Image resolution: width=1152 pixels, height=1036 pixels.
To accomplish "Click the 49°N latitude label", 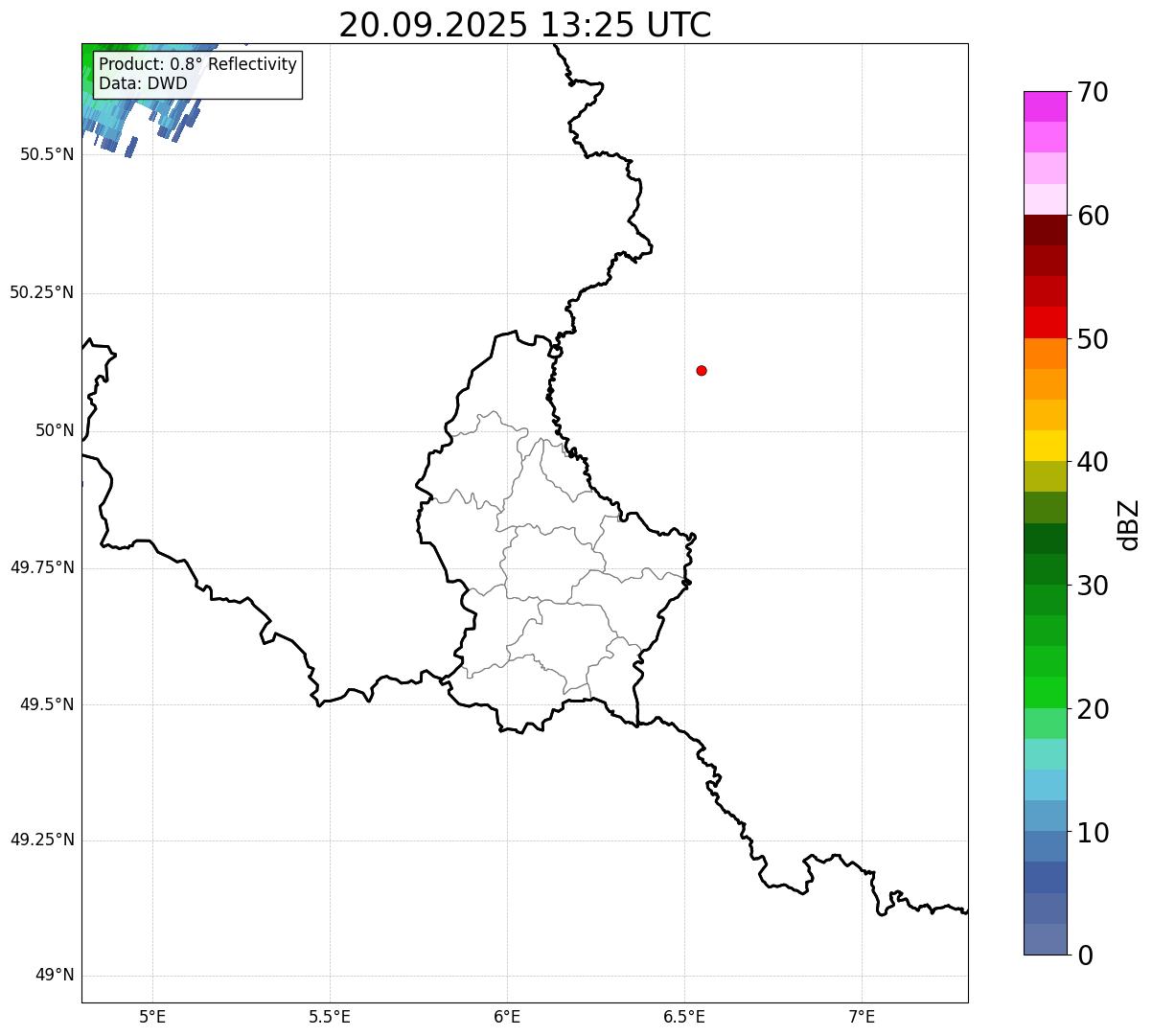I will tap(55, 976).
